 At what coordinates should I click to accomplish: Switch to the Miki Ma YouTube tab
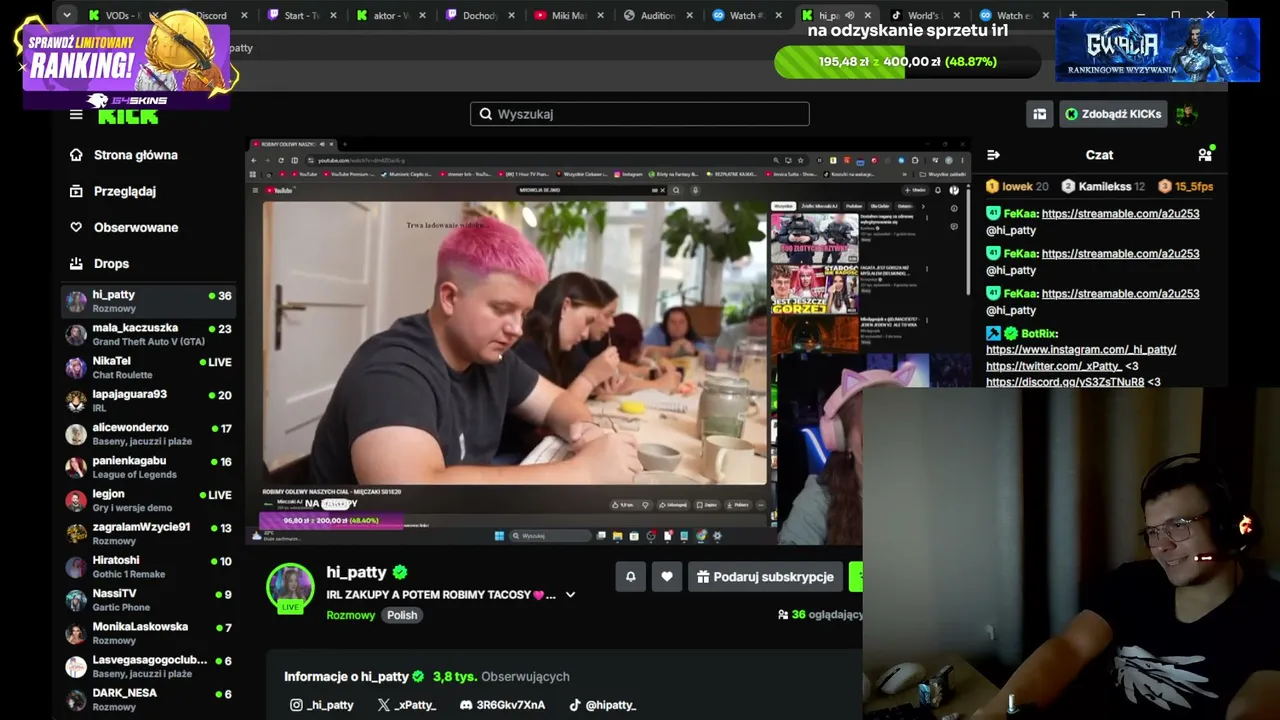click(x=569, y=15)
